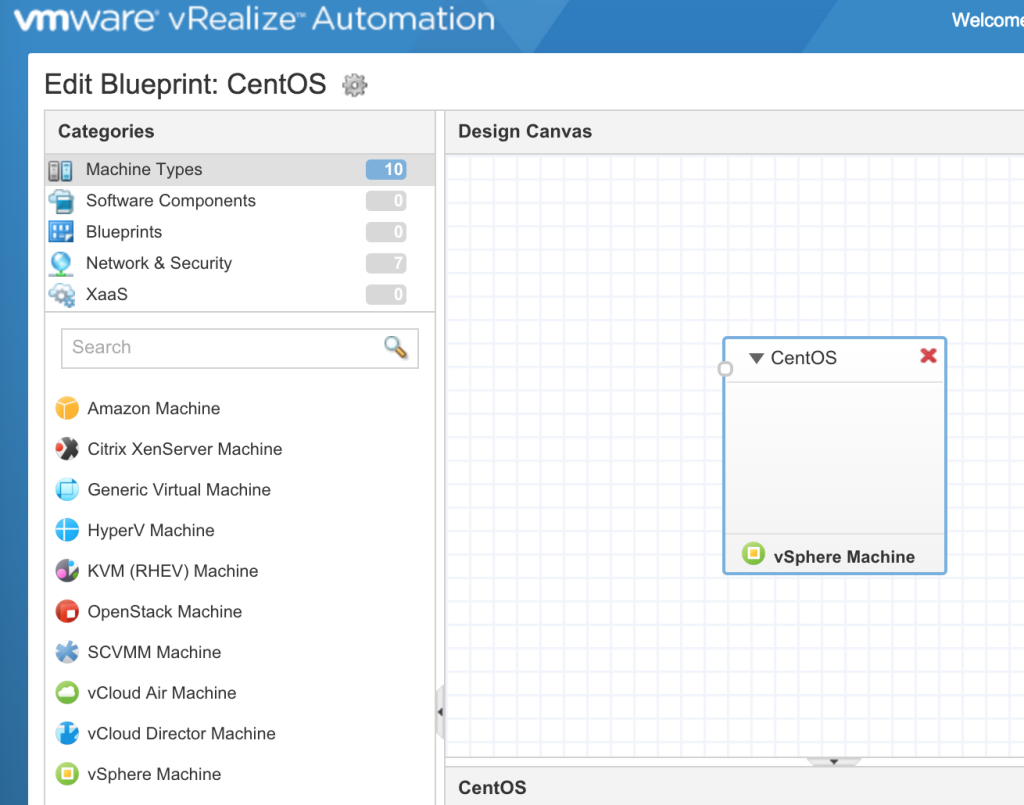Click the KVM (RHEV) Machine icon

[x=69, y=571]
